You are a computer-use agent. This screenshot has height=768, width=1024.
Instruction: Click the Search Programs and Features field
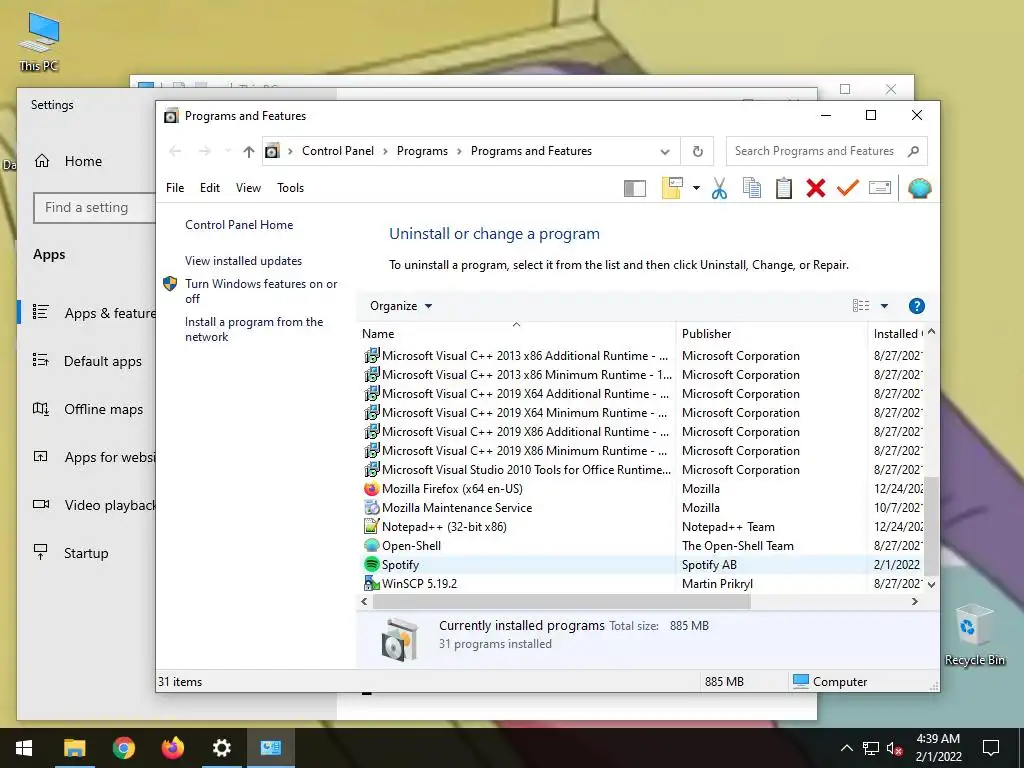pyautogui.click(x=826, y=152)
